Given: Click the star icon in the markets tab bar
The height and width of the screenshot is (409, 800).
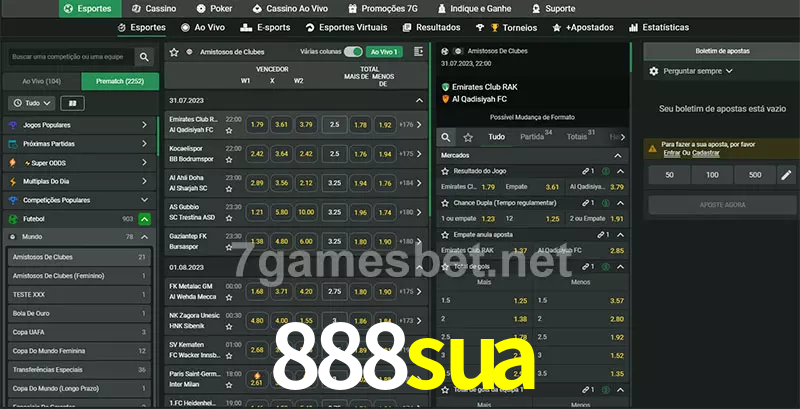Looking at the screenshot, I should click(x=469, y=136).
